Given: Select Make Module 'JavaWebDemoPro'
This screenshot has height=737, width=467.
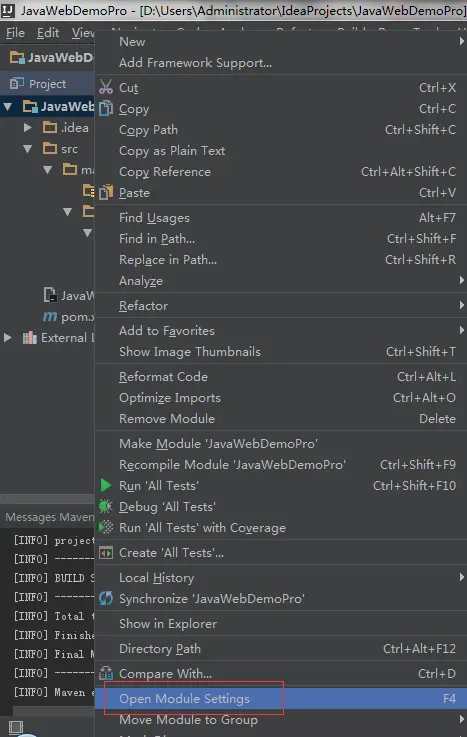Looking at the screenshot, I should pyautogui.click(x=281, y=444).
